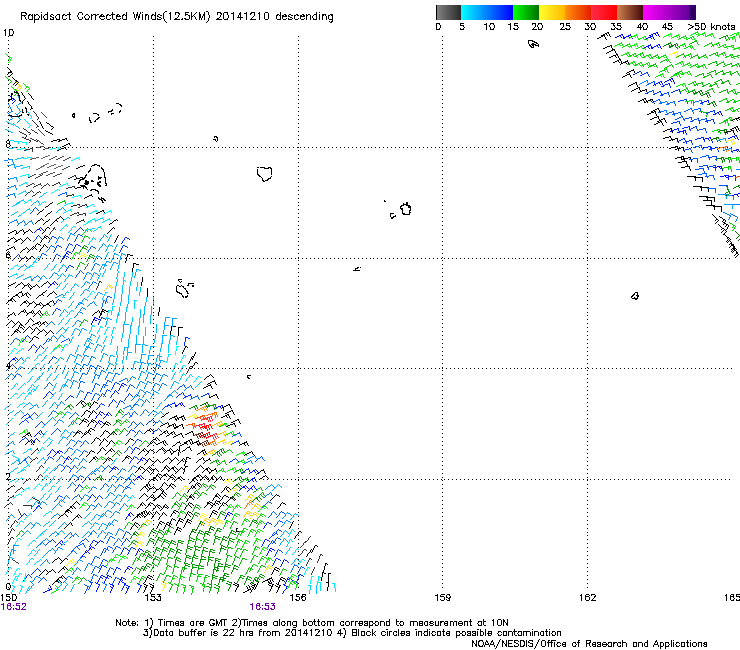Click the cyan 5-10 knots color swatch
This screenshot has height=650, width=740.
[x=474, y=12]
